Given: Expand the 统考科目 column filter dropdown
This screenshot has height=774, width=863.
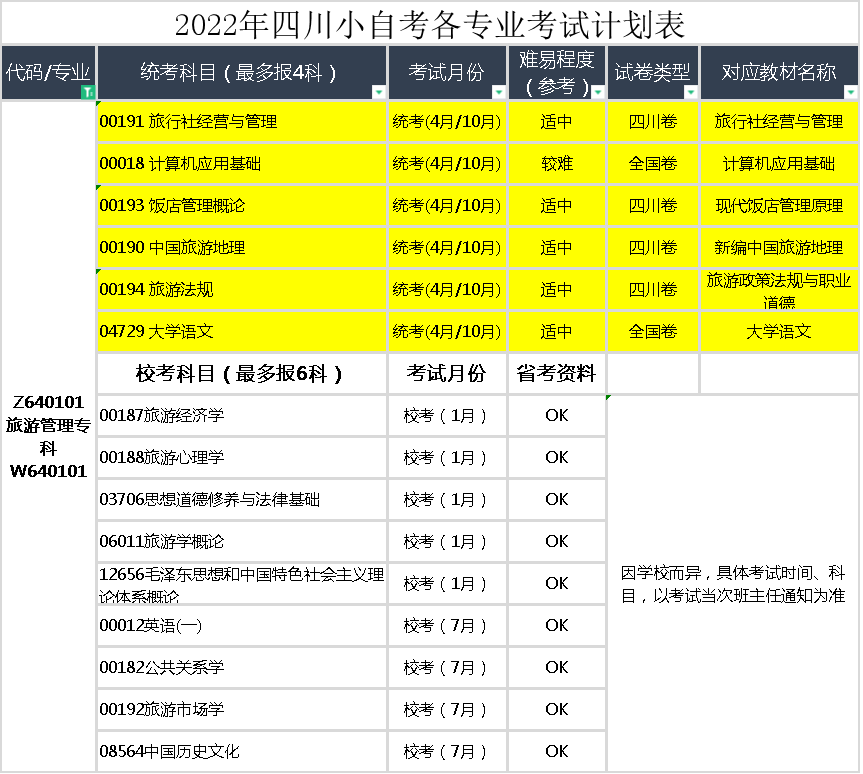Looking at the screenshot, I should click(x=378, y=92).
